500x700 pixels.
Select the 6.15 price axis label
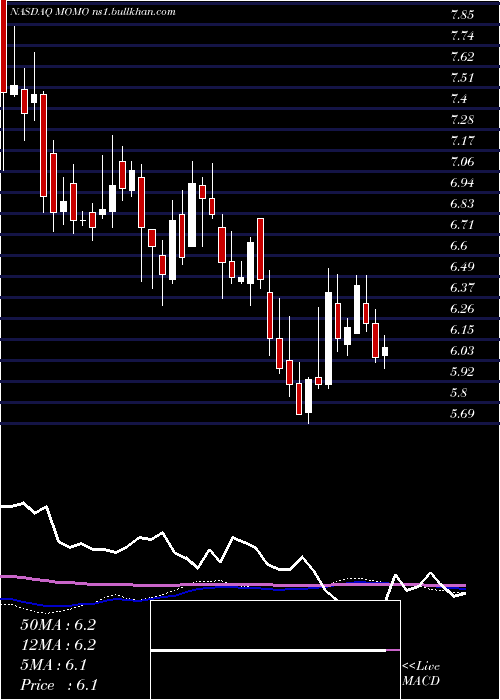tap(462, 329)
